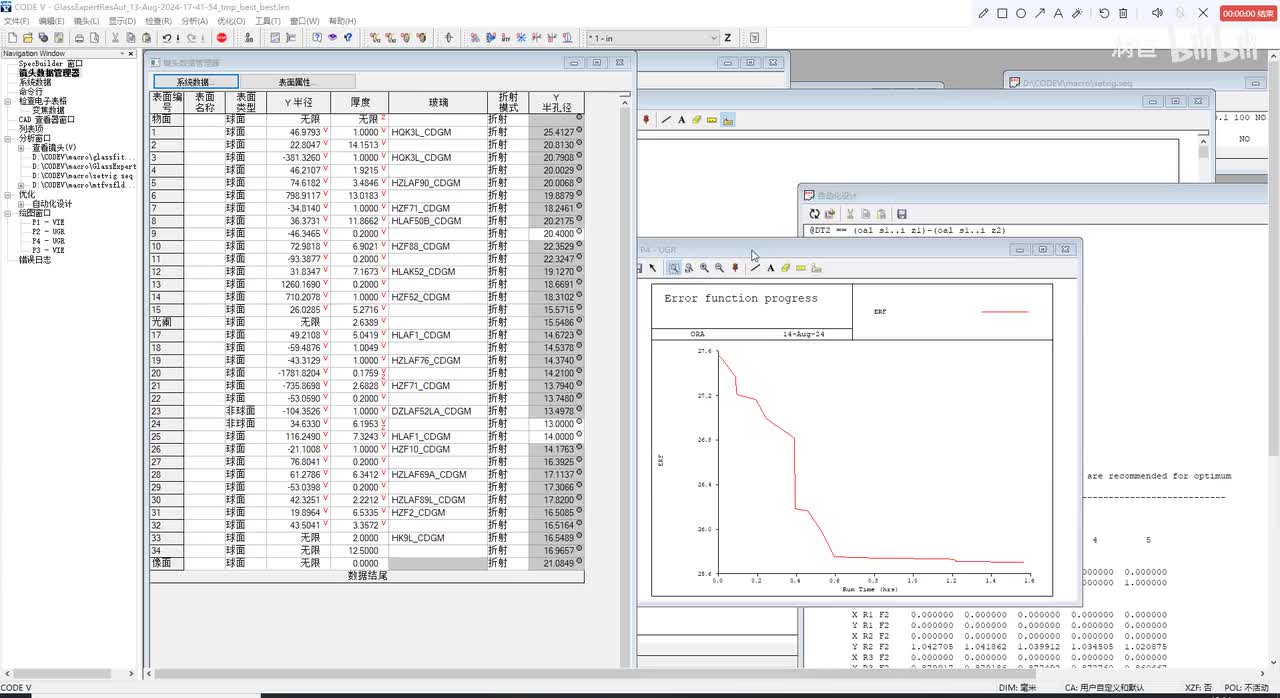Click the save disk icon in 自动化设计 window
Screen dimensions: 1280x698
click(901, 214)
